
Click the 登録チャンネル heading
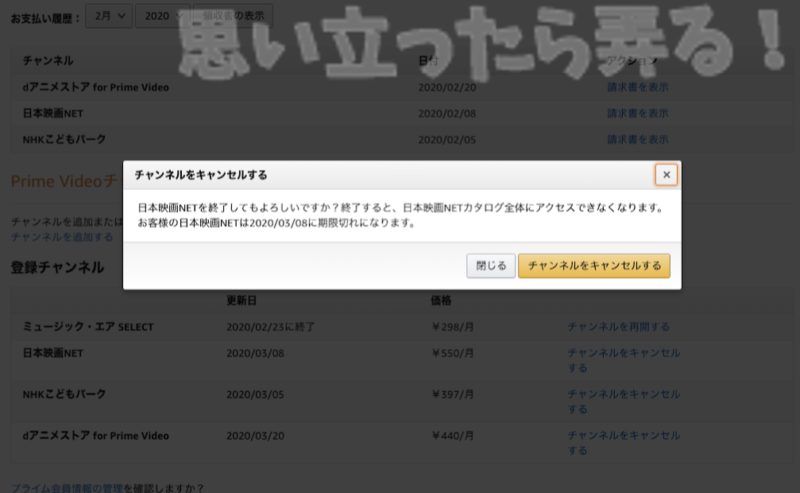click(x=58, y=267)
